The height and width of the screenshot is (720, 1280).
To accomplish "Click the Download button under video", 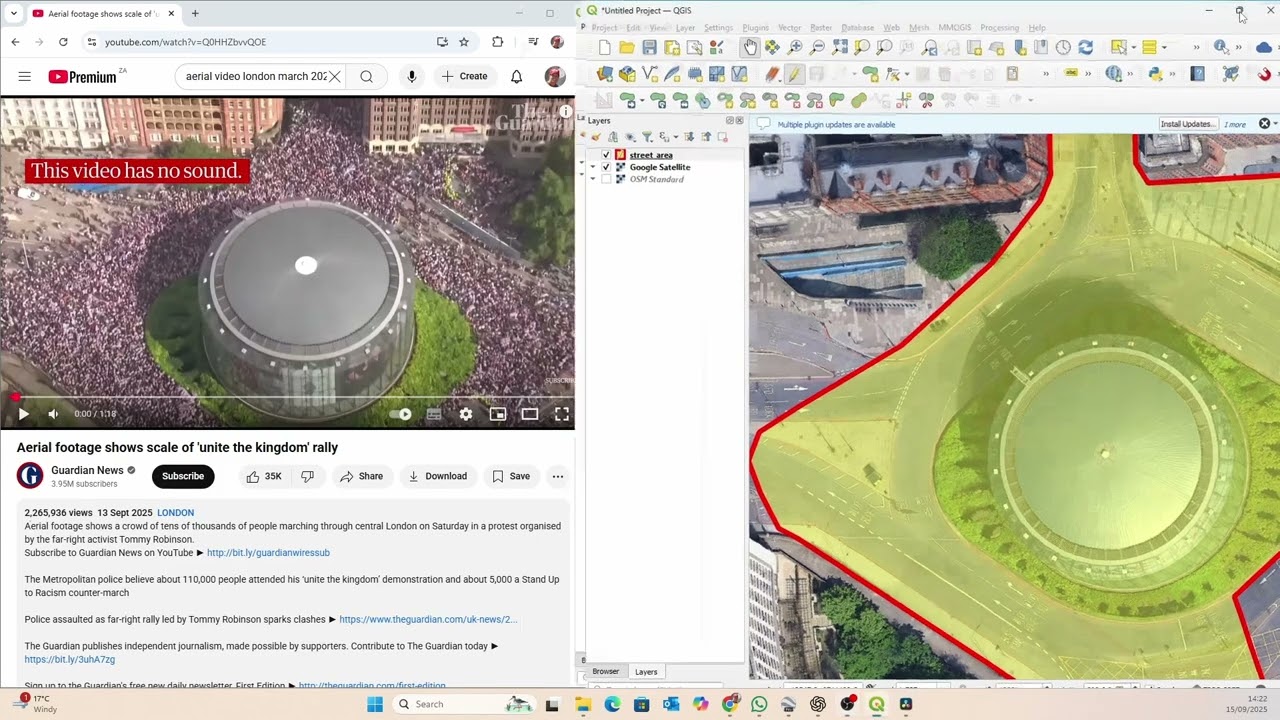I will [437, 476].
